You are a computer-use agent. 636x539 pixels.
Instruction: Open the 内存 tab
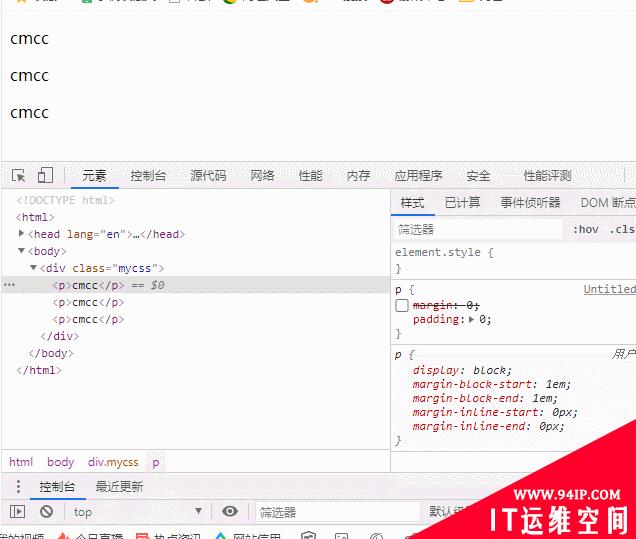coord(359,176)
